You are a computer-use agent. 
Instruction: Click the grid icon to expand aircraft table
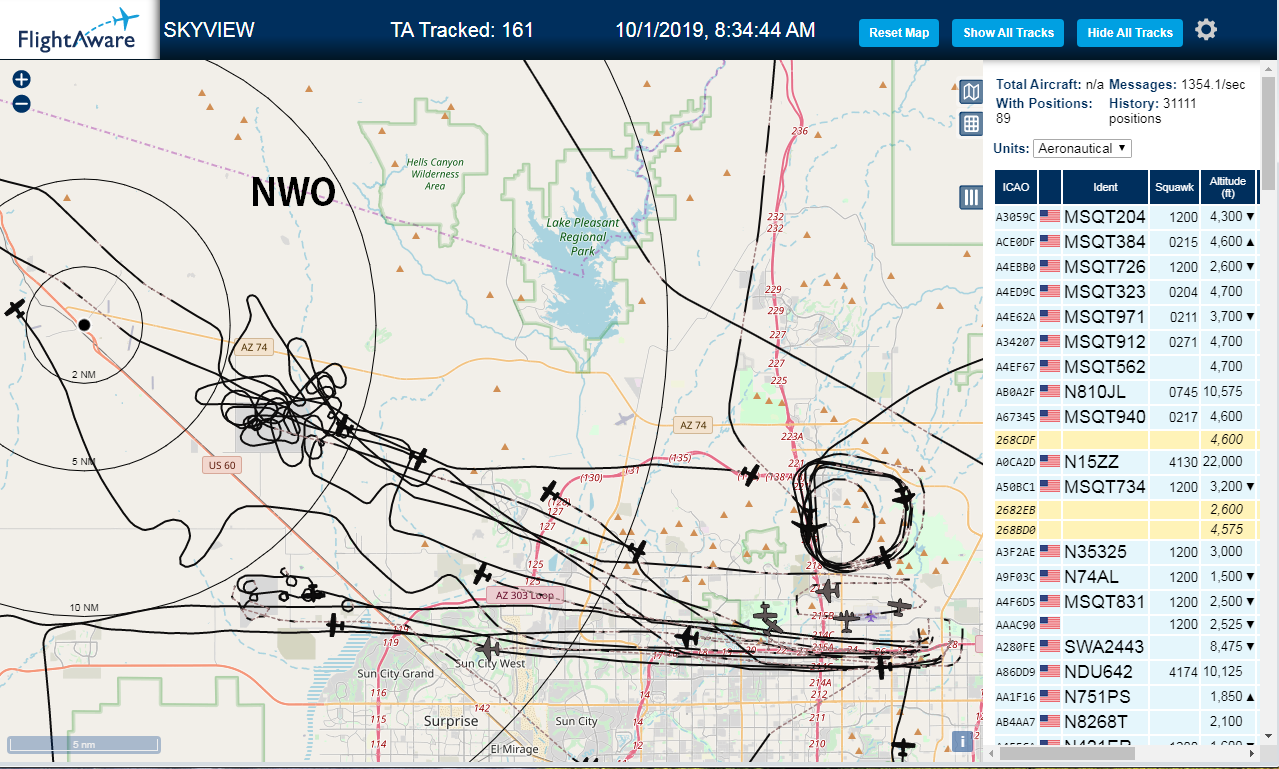tap(970, 124)
